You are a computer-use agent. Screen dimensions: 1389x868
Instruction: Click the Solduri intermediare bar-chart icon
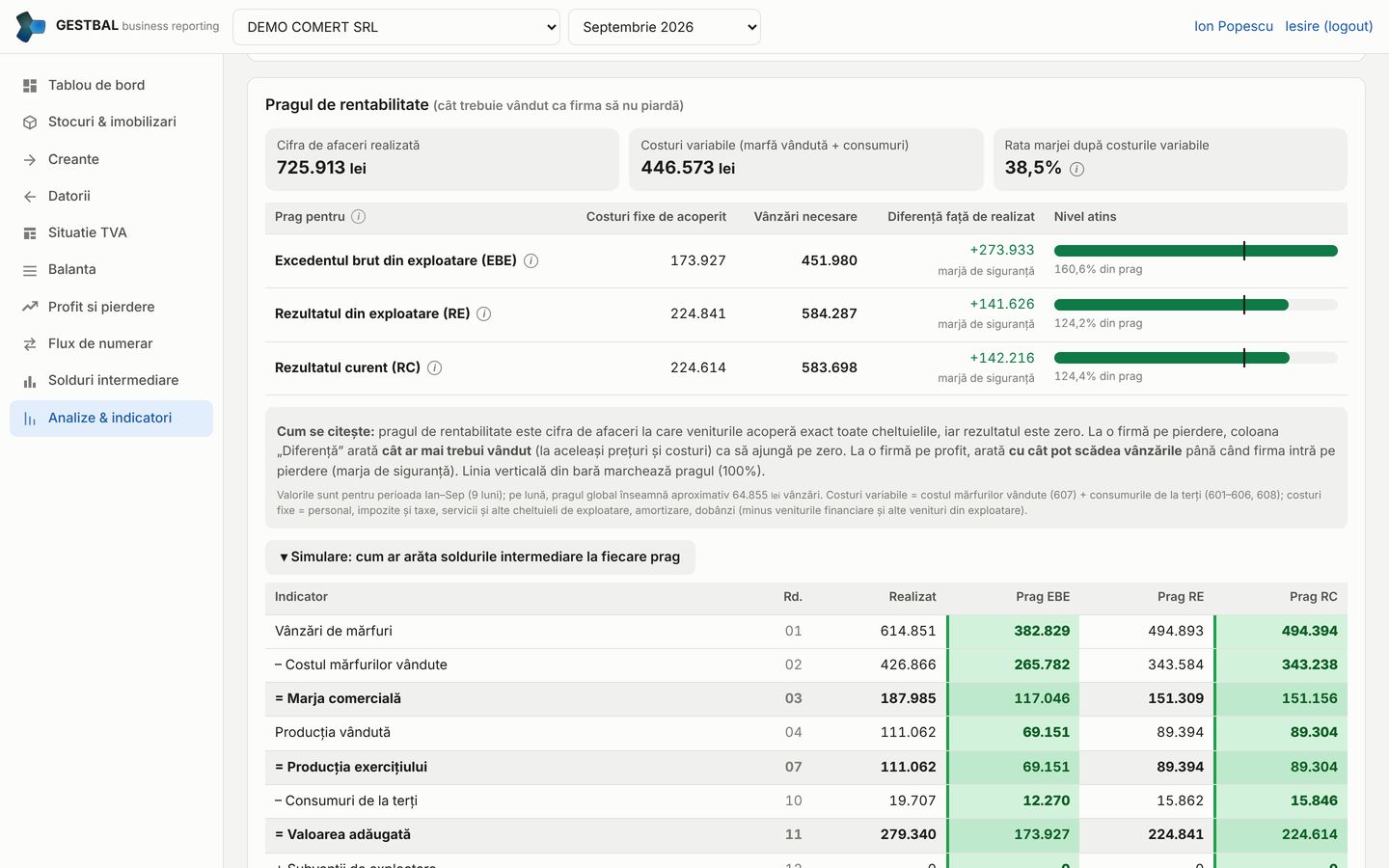point(30,381)
